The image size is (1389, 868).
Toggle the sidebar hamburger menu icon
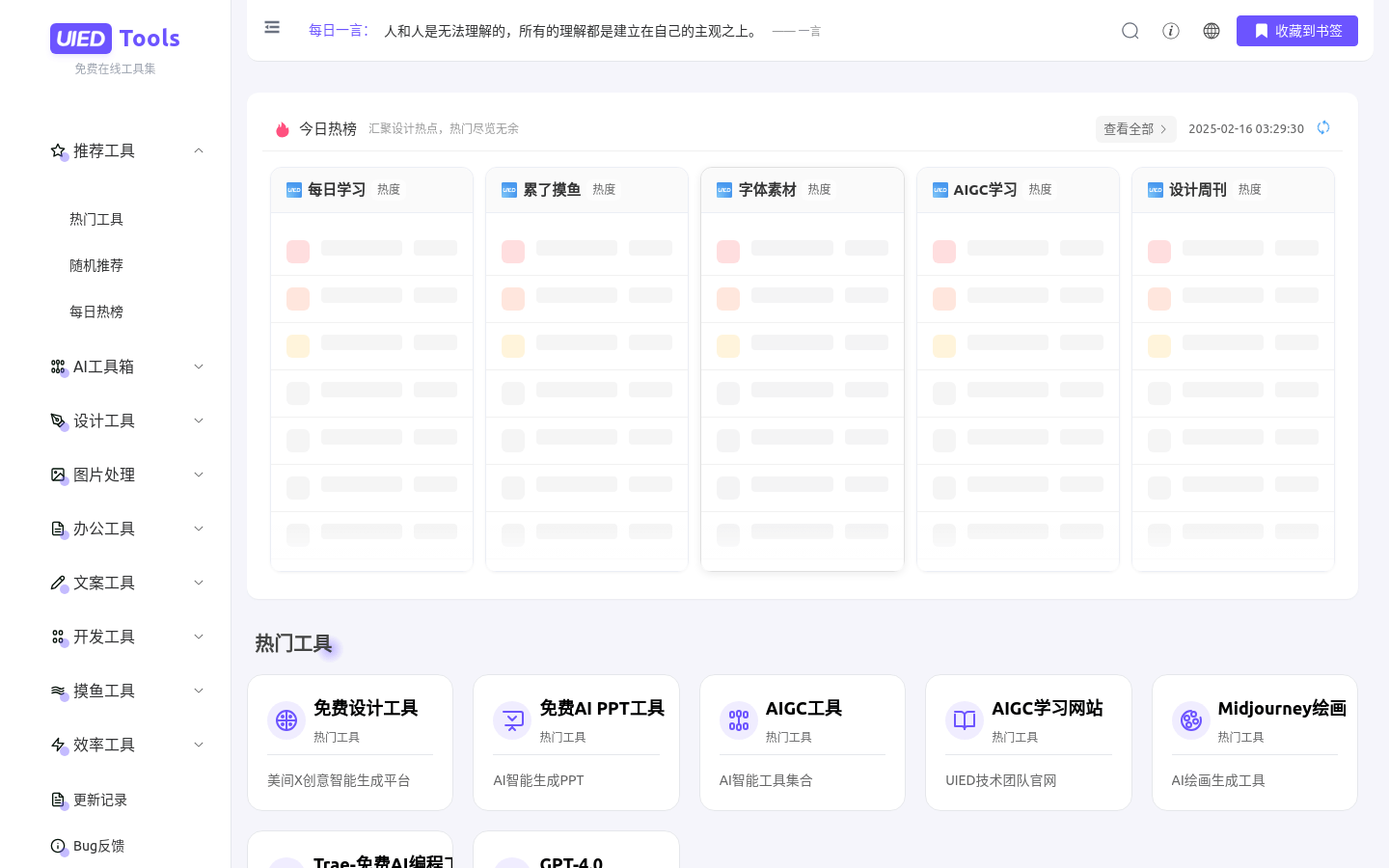272,27
